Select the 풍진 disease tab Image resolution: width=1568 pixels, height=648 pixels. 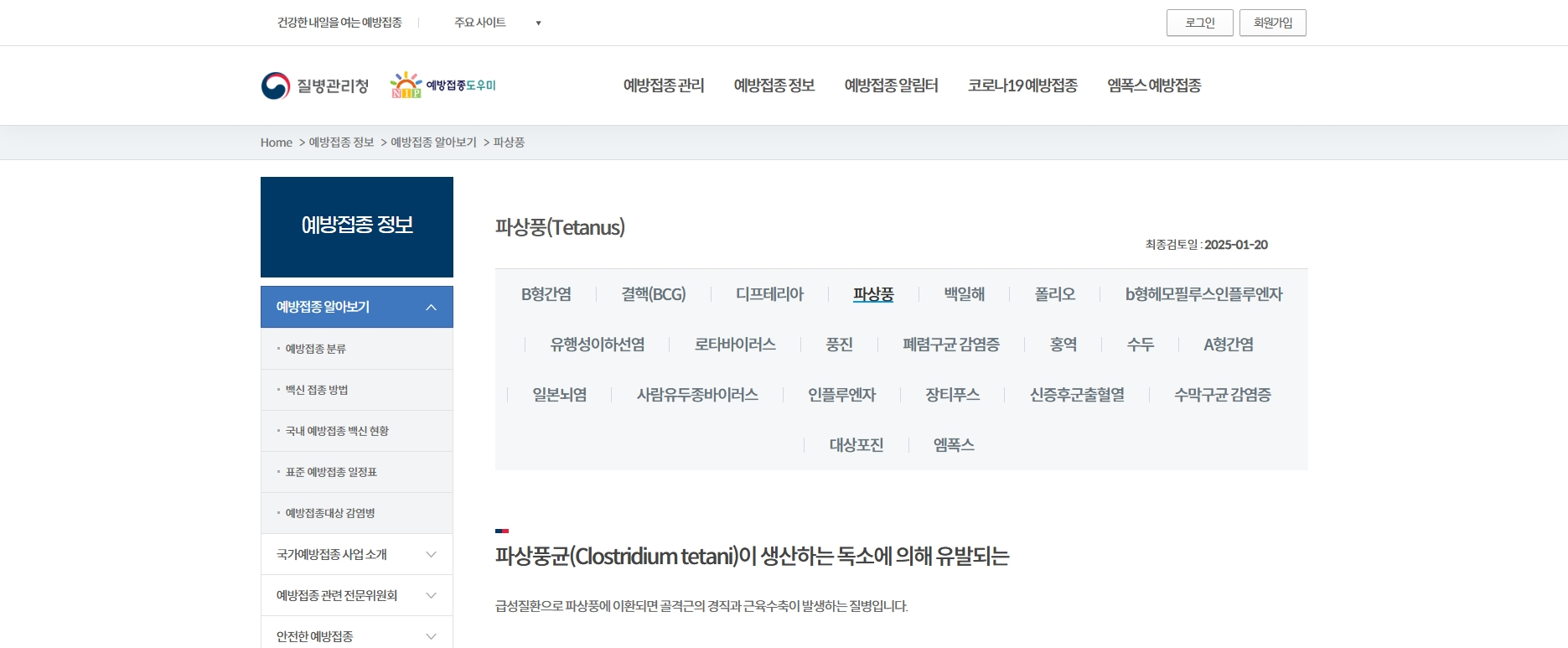coord(839,345)
